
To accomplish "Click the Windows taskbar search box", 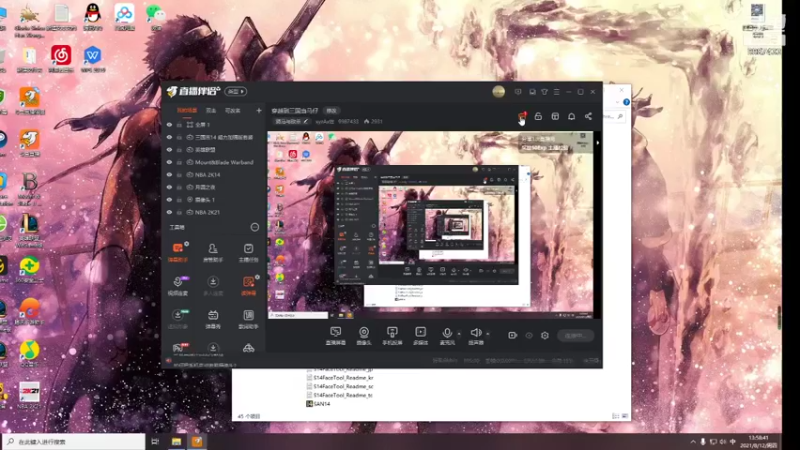I will pyautogui.click(x=74, y=442).
